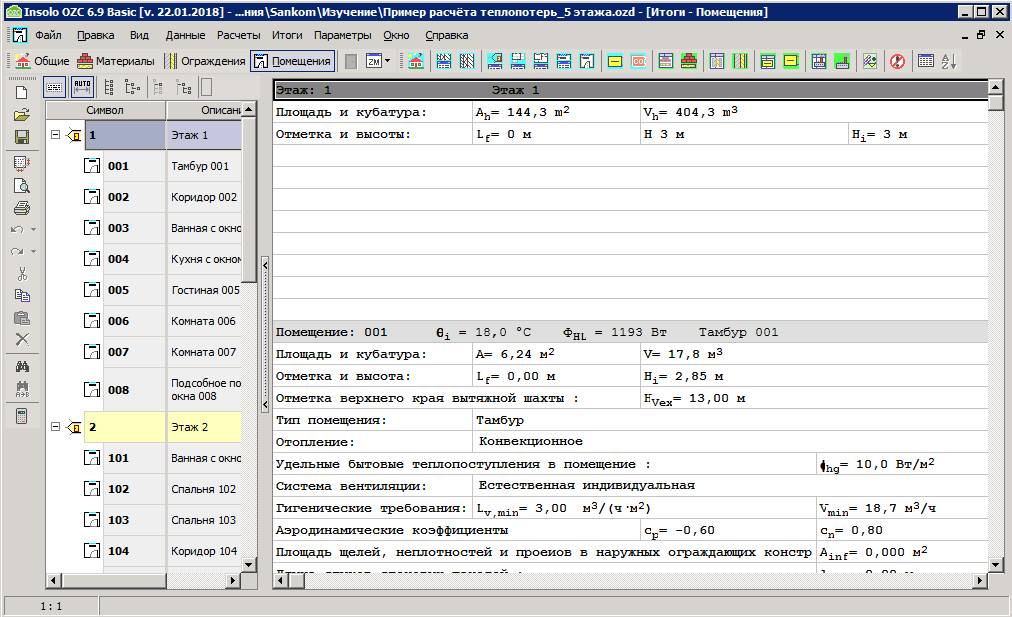Click the collapse tree icon above the room list
1012x617 pixels.
(109, 87)
